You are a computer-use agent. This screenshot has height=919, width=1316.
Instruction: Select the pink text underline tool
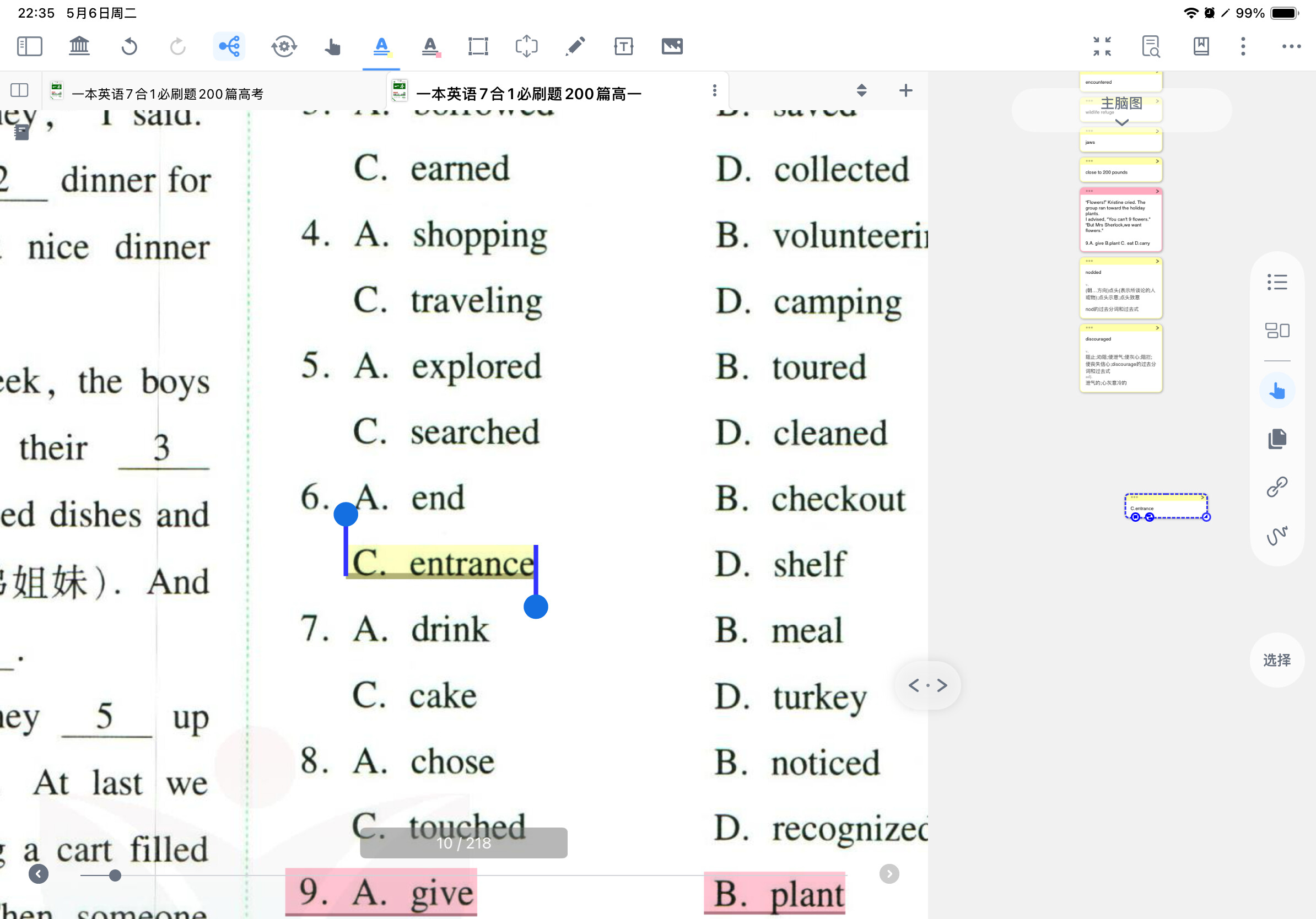tap(430, 46)
